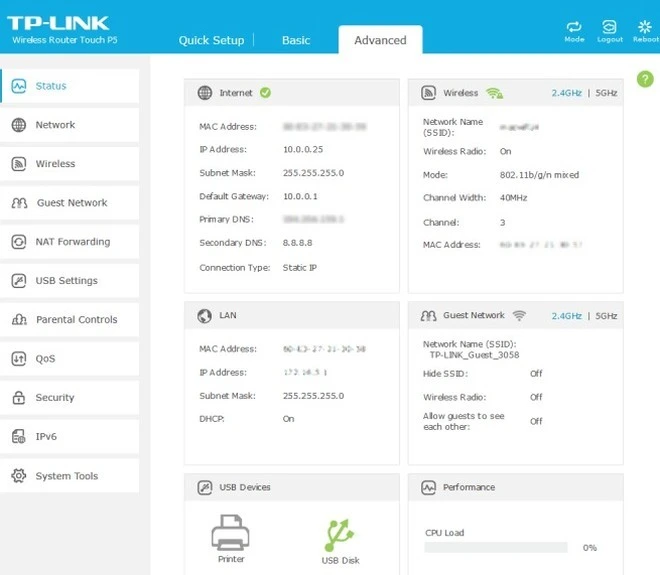The width and height of the screenshot is (660, 575).
Task: Switch to the Basic tab
Action: pos(296,40)
